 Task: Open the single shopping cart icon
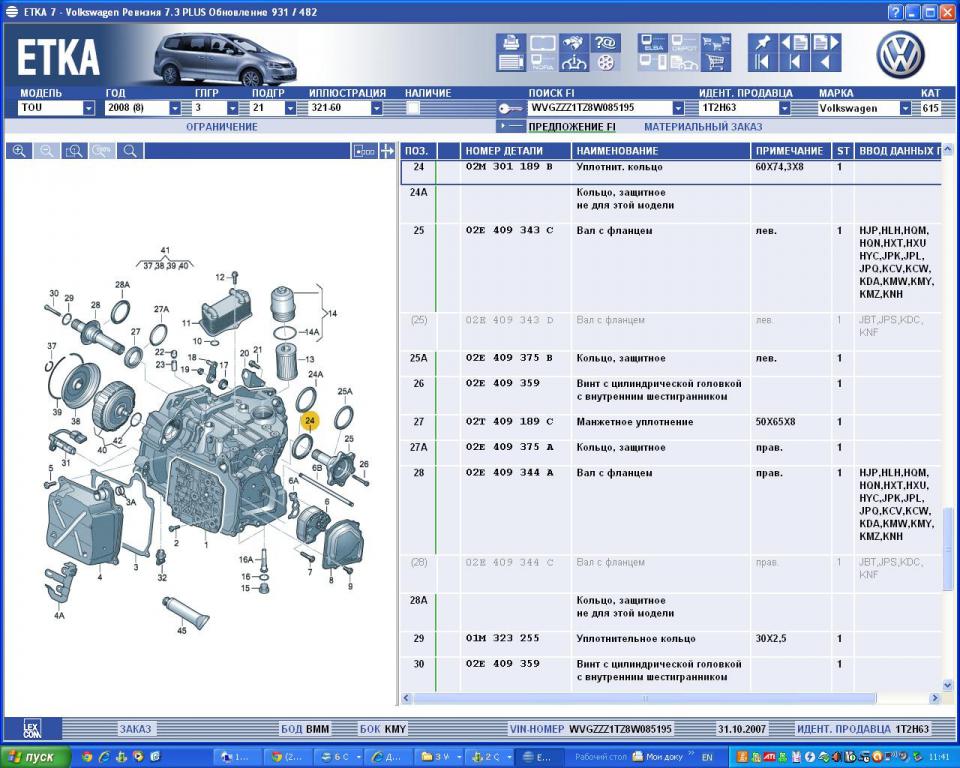click(x=715, y=62)
